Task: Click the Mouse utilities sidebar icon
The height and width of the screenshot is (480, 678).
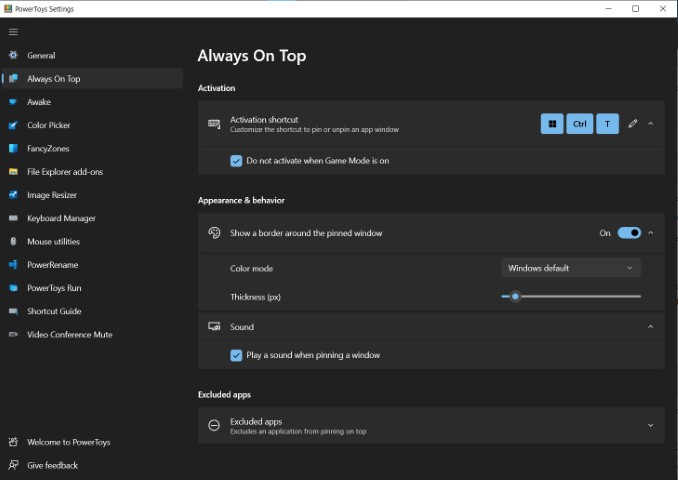Action: [x=13, y=241]
